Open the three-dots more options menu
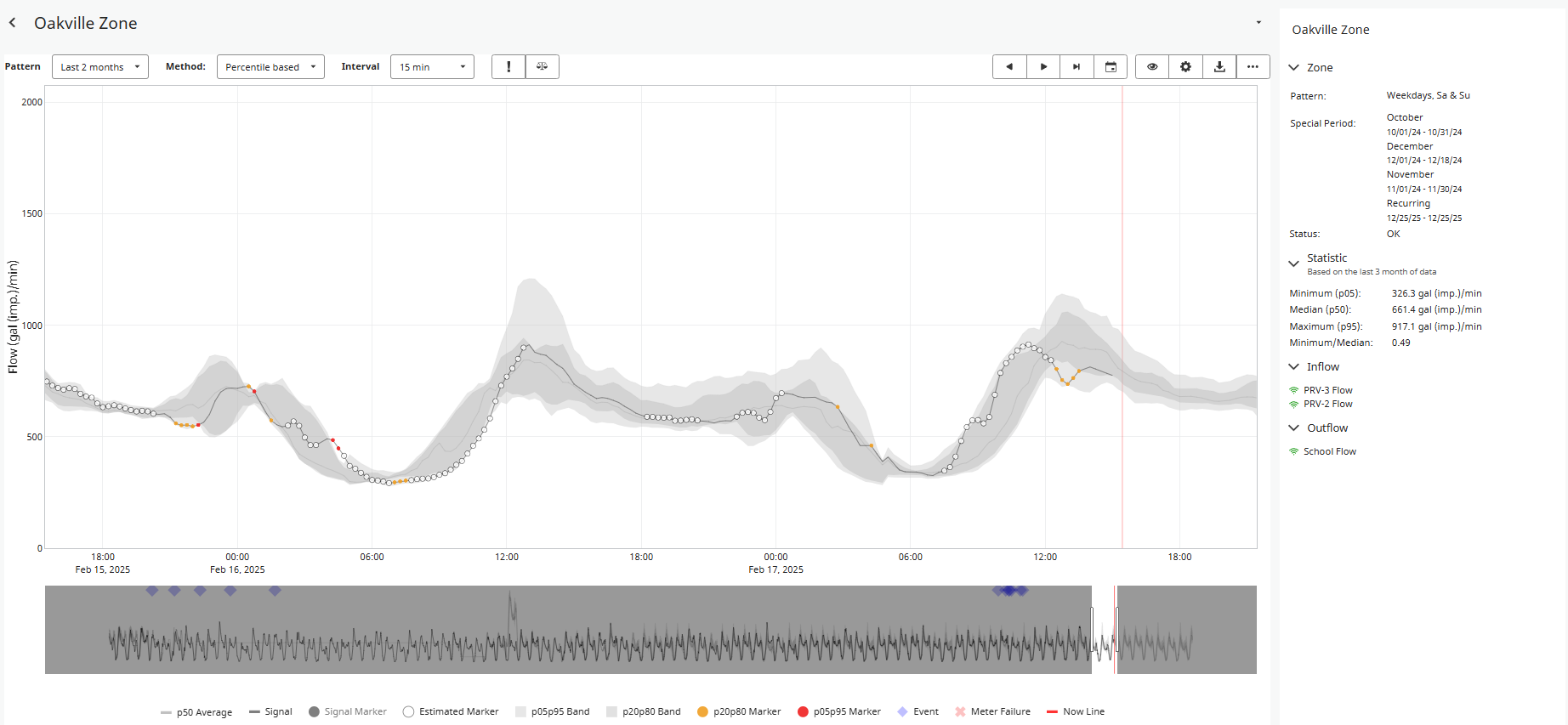This screenshot has width=1568, height=725. click(x=1253, y=66)
